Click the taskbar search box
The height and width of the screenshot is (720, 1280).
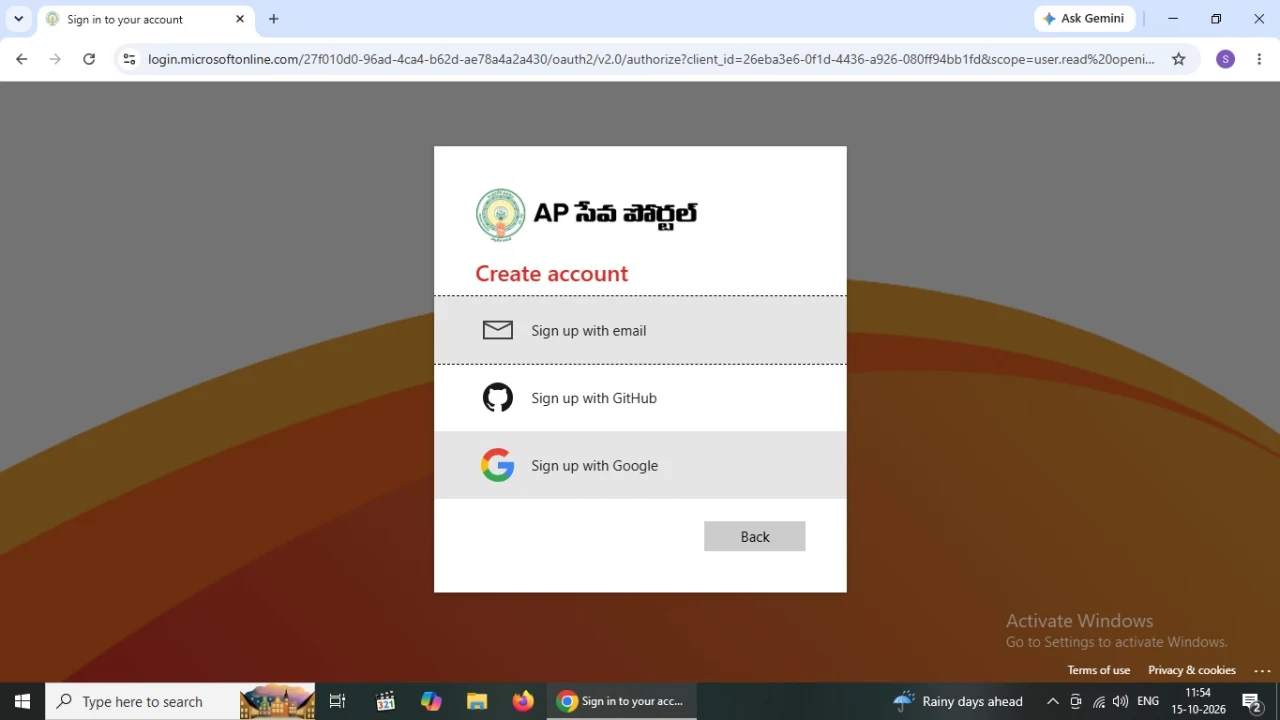coord(180,701)
